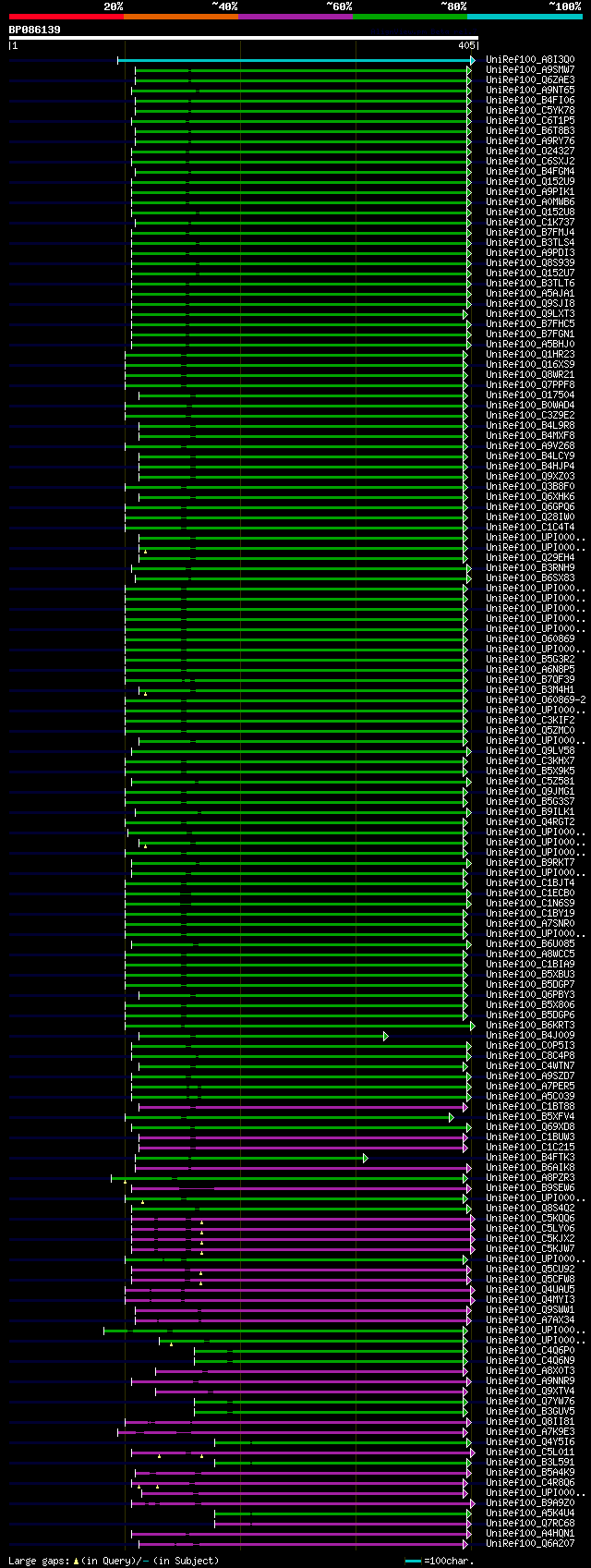Click the hit UniRef100_Q4UAU5
Image resolution: width=591 pixels, height=1568 pixels.
click(530, 1290)
